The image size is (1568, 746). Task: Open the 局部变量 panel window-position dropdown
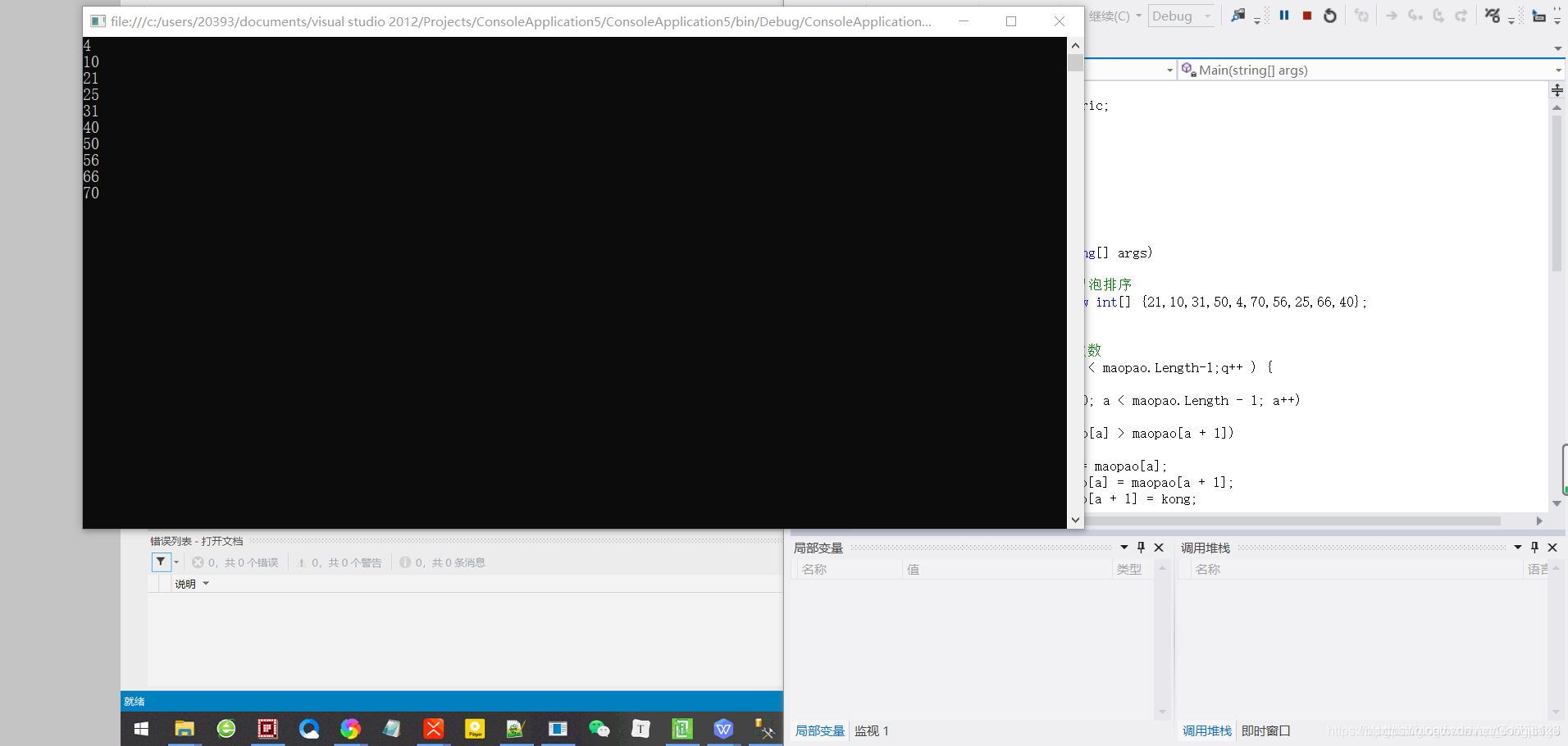point(1124,547)
